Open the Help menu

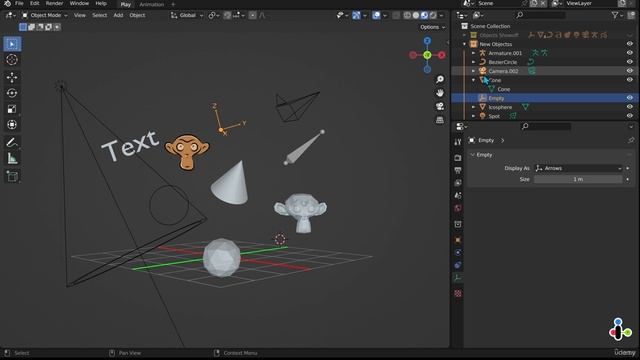pos(101,3)
